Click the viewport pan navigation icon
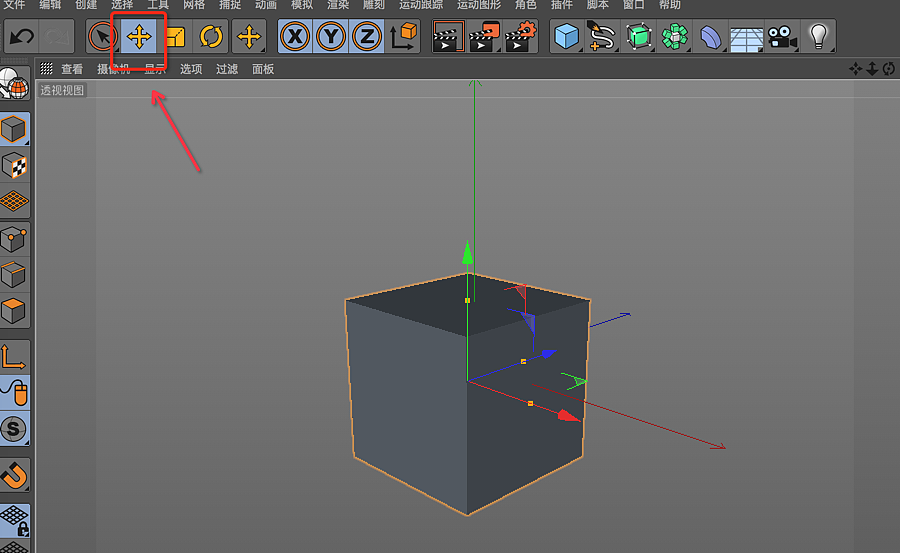This screenshot has width=900, height=553. pos(855,69)
